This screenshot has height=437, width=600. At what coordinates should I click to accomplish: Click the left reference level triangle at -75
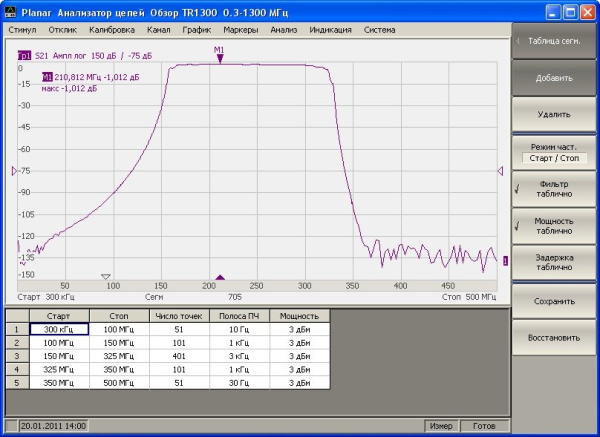coord(13,172)
